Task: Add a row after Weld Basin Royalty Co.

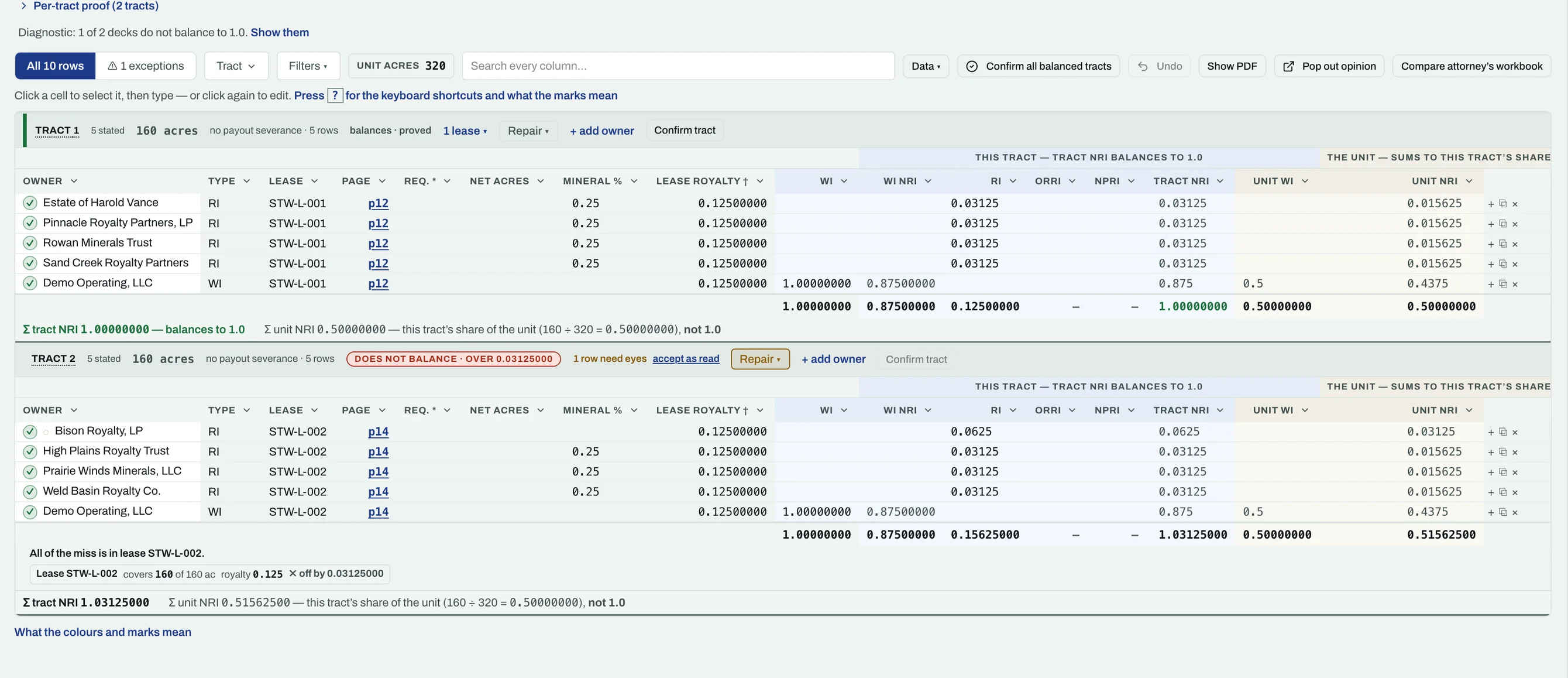Action: (x=1491, y=493)
